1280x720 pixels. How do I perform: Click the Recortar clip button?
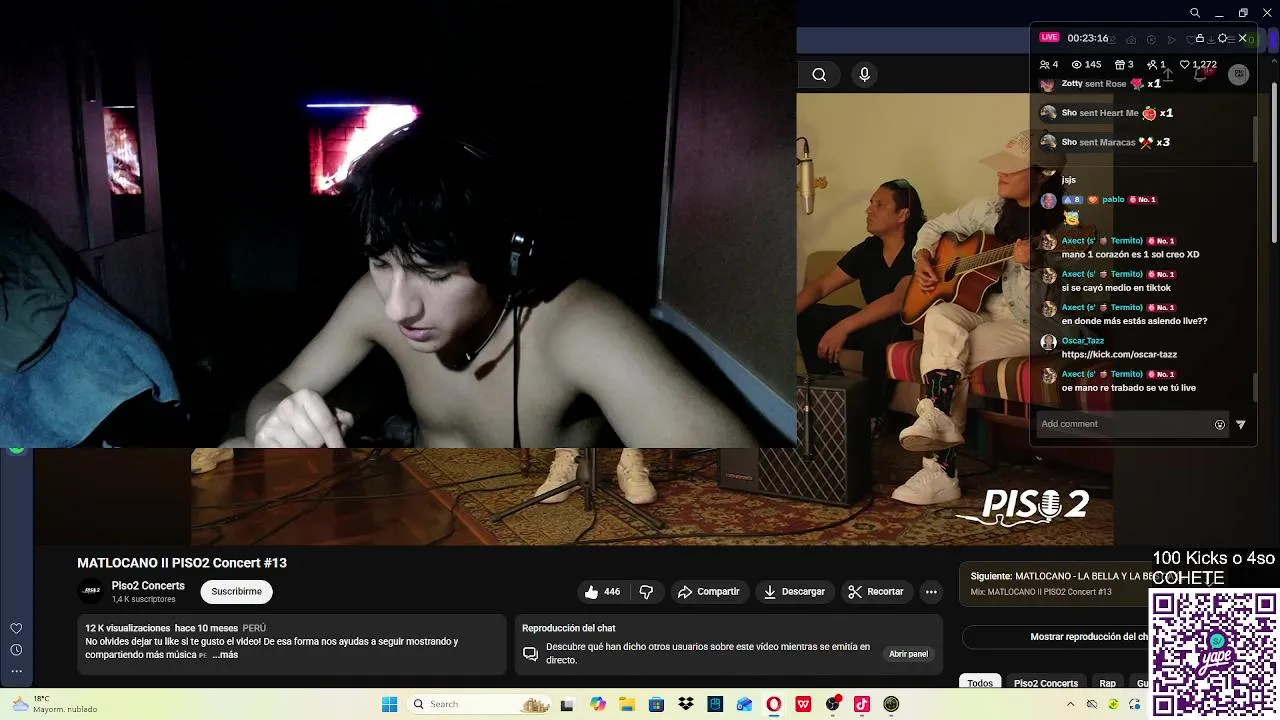(875, 592)
